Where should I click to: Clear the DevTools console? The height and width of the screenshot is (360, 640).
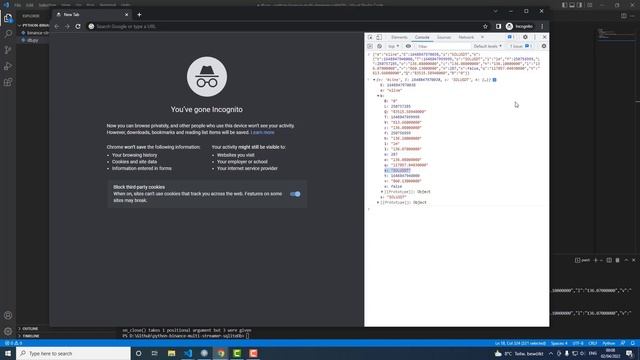pos(379,46)
